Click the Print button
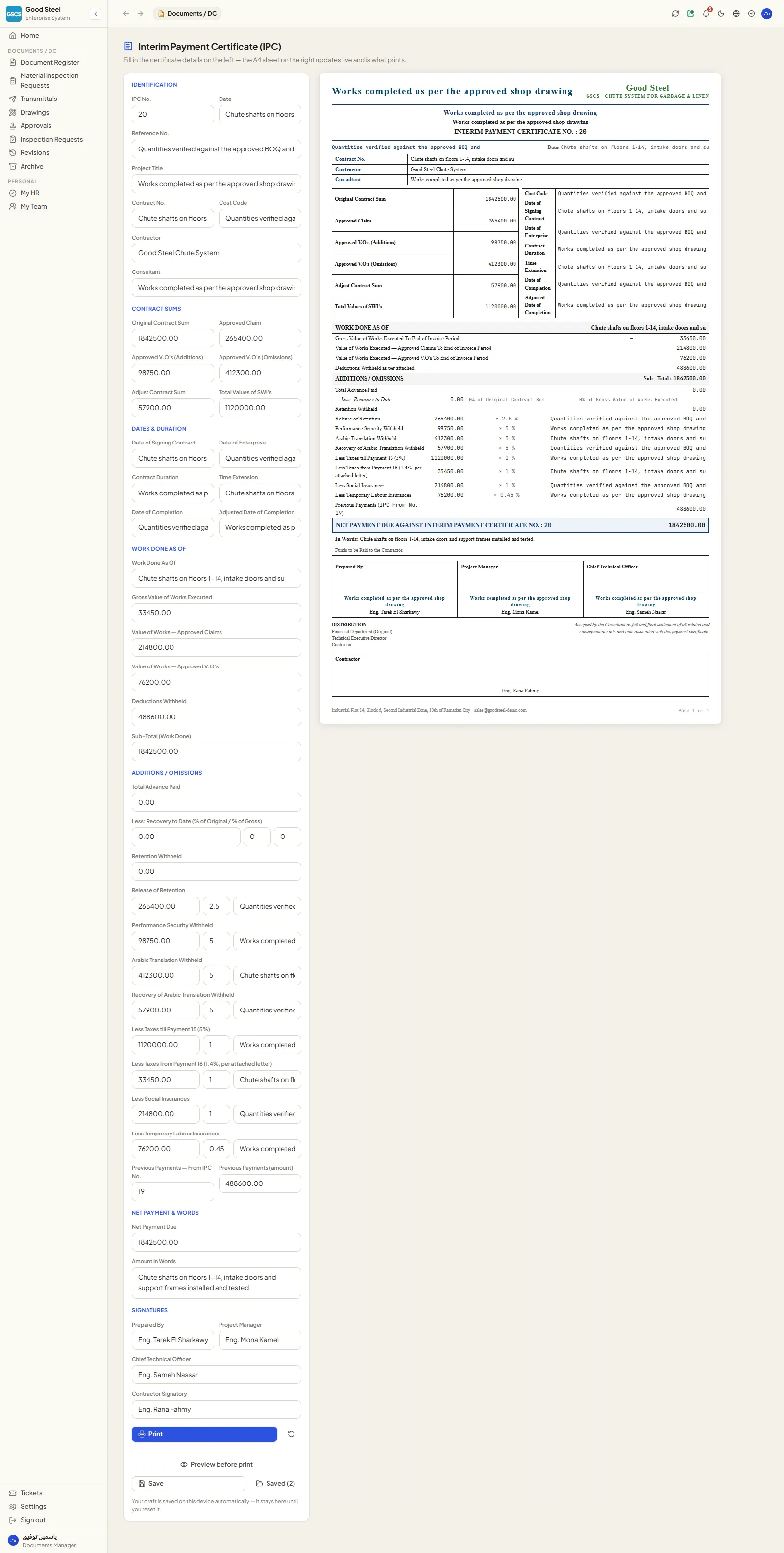784x1553 pixels. 204,1434
